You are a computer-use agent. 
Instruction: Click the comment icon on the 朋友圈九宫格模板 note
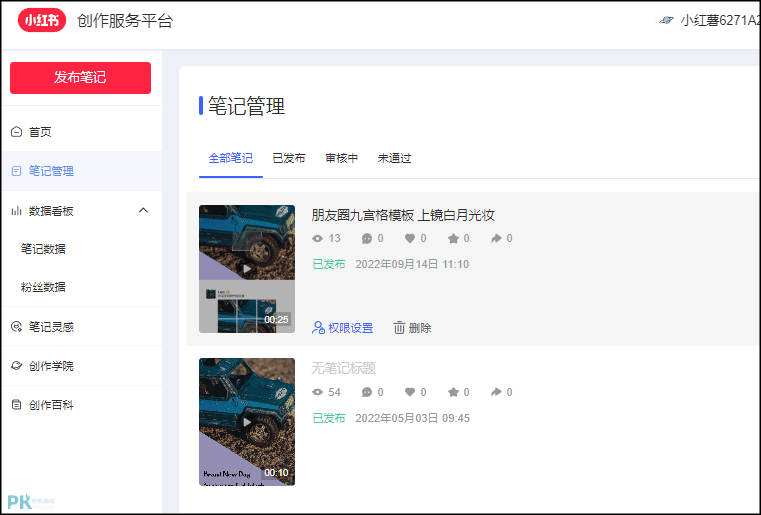(367, 238)
